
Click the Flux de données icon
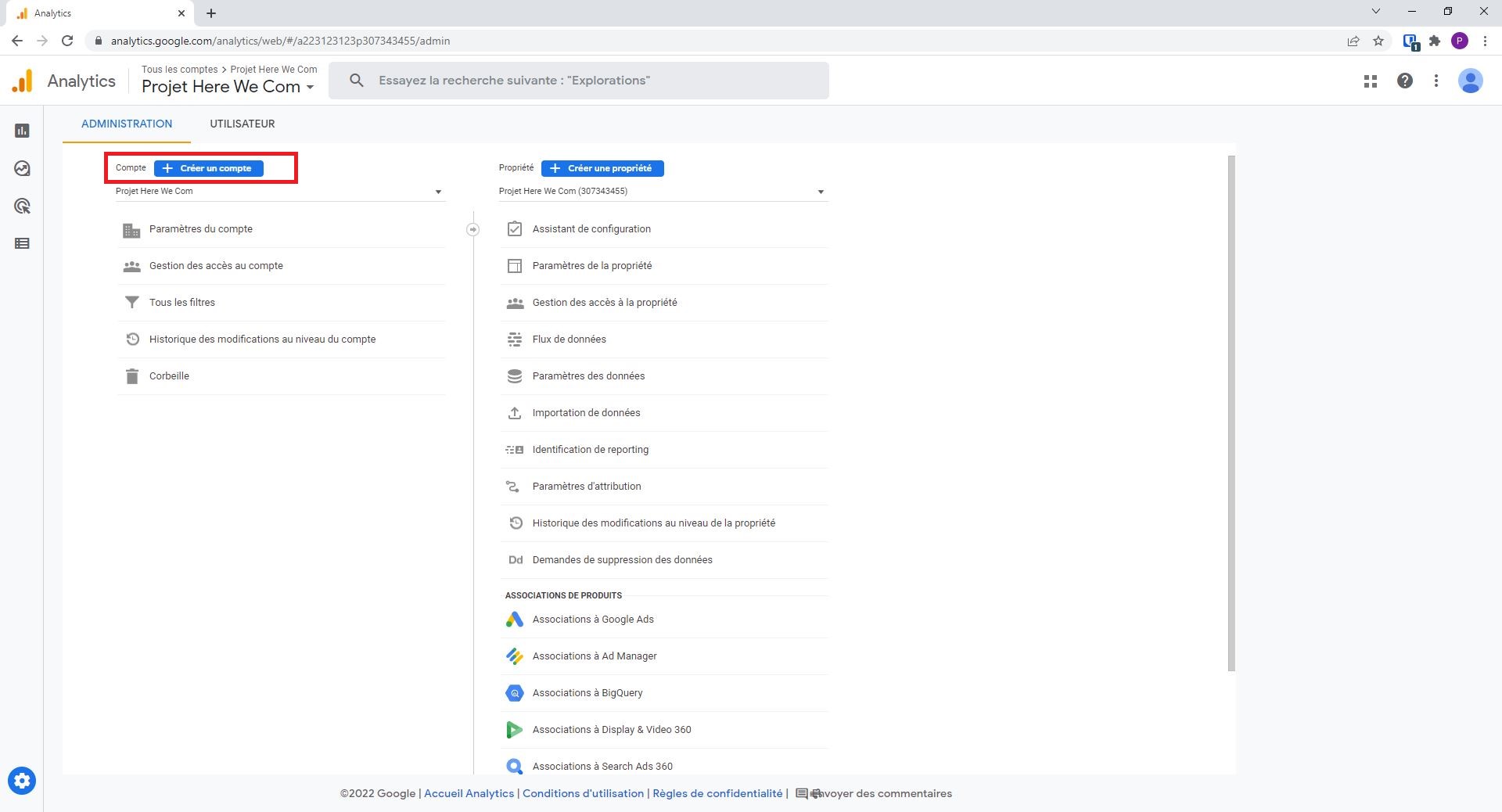pos(515,340)
